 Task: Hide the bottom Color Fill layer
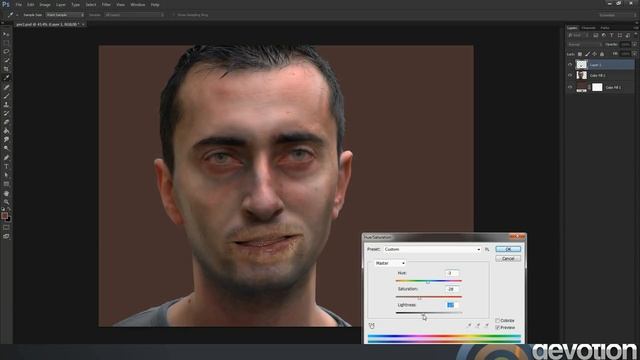[x=570, y=87]
